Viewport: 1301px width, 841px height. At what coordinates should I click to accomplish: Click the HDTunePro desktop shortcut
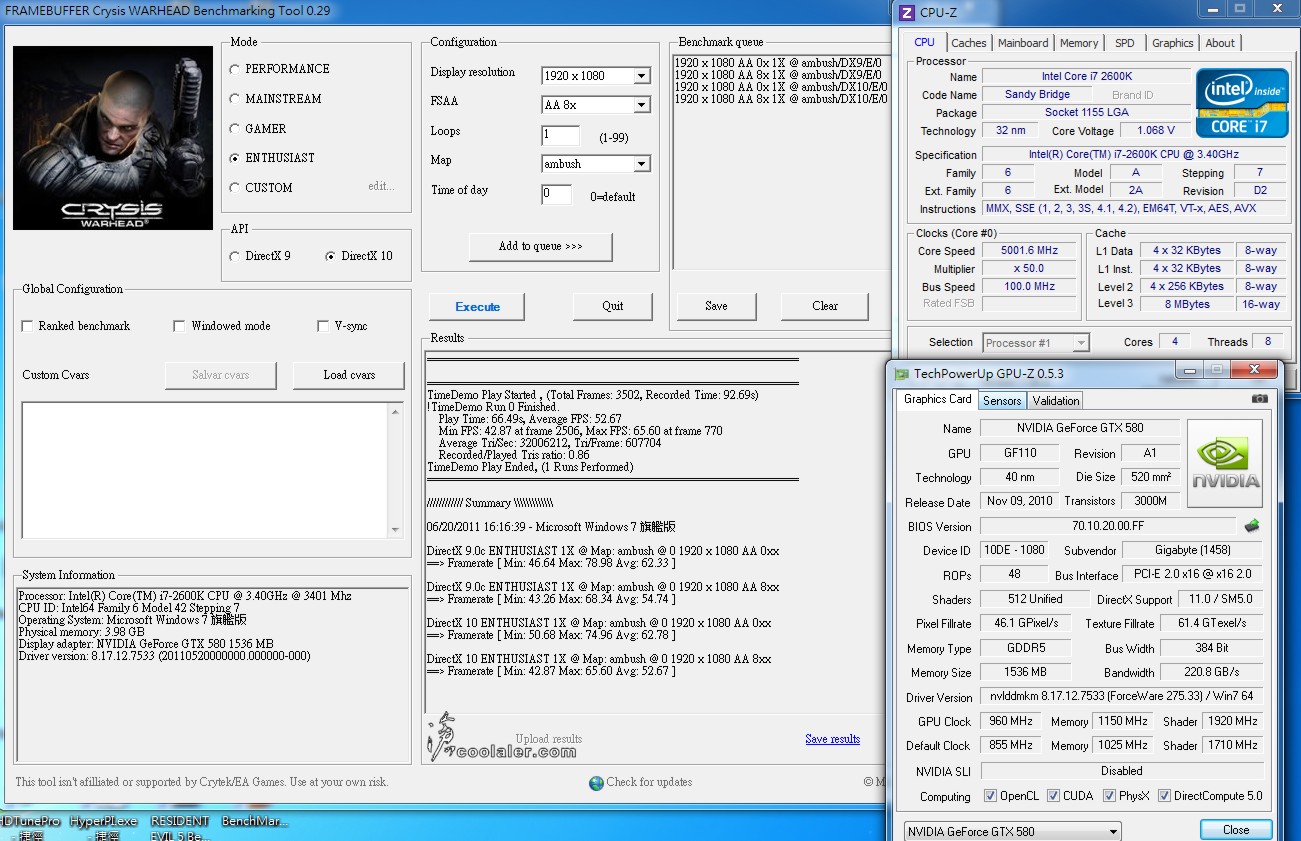pyautogui.click(x=30, y=828)
